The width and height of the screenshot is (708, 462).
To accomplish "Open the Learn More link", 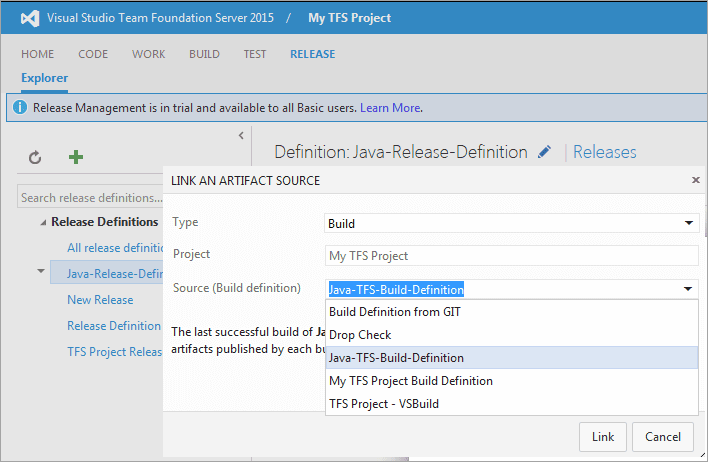I will (x=390, y=107).
